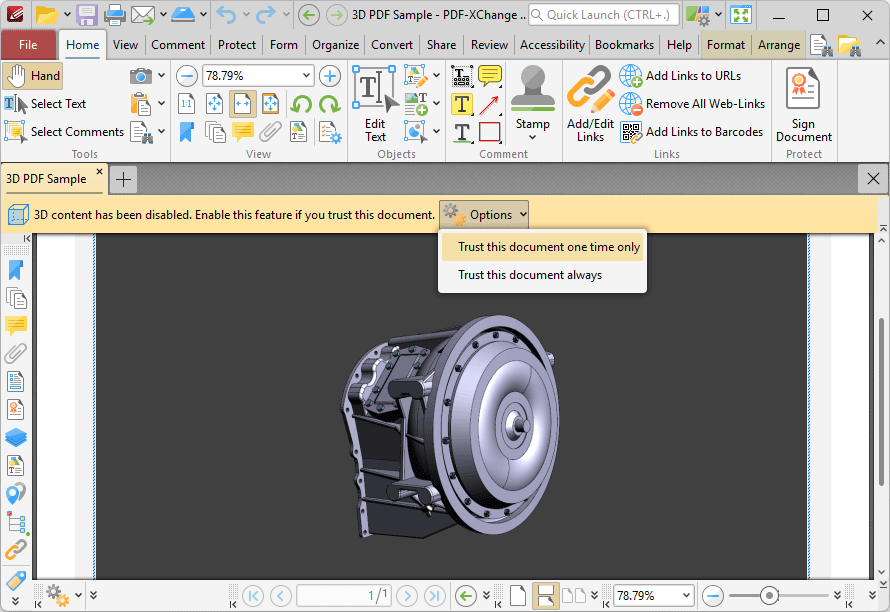Screen dimensions: 890x612
Task: Click Zoom to 100% actual size icon
Action: point(187,104)
